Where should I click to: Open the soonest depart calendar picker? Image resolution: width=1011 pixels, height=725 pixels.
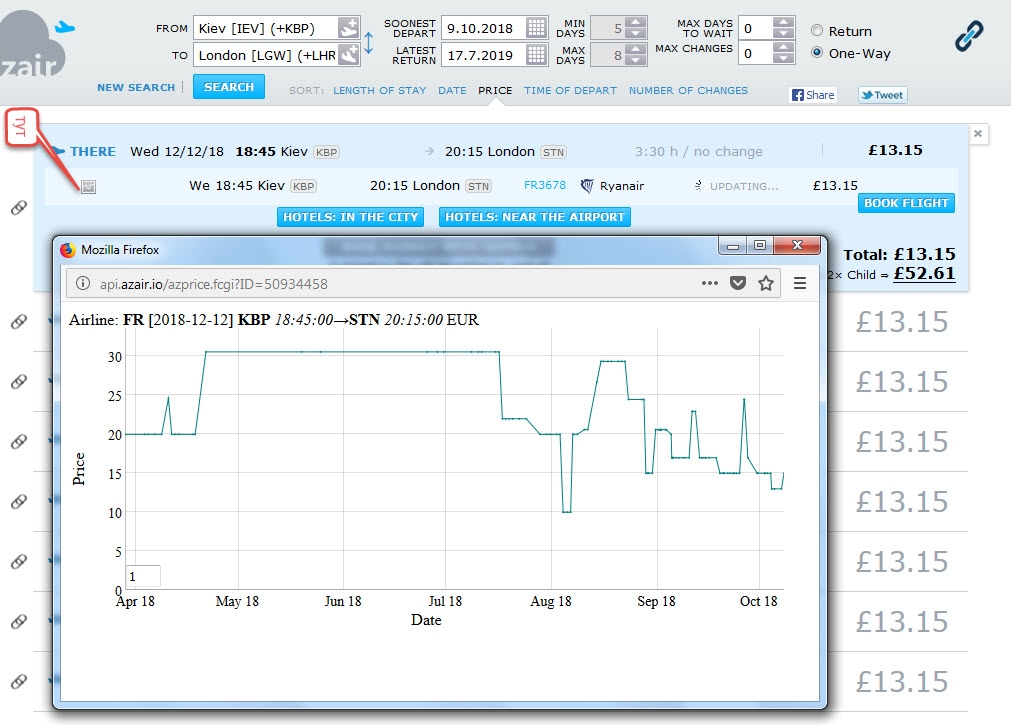tap(537, 28)
